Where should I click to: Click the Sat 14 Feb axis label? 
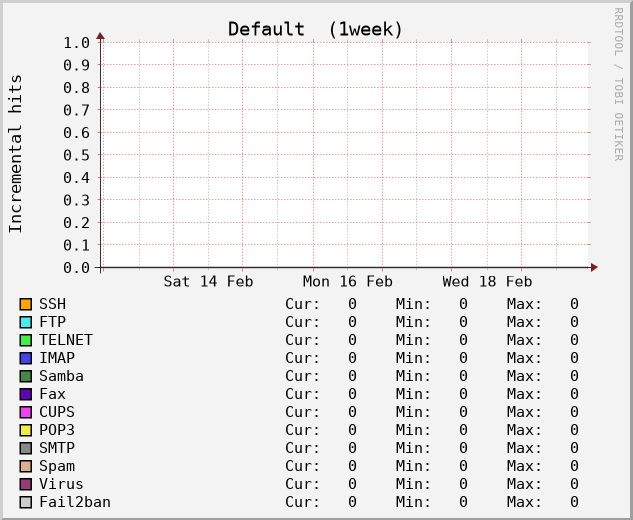[x=208, y=282]
